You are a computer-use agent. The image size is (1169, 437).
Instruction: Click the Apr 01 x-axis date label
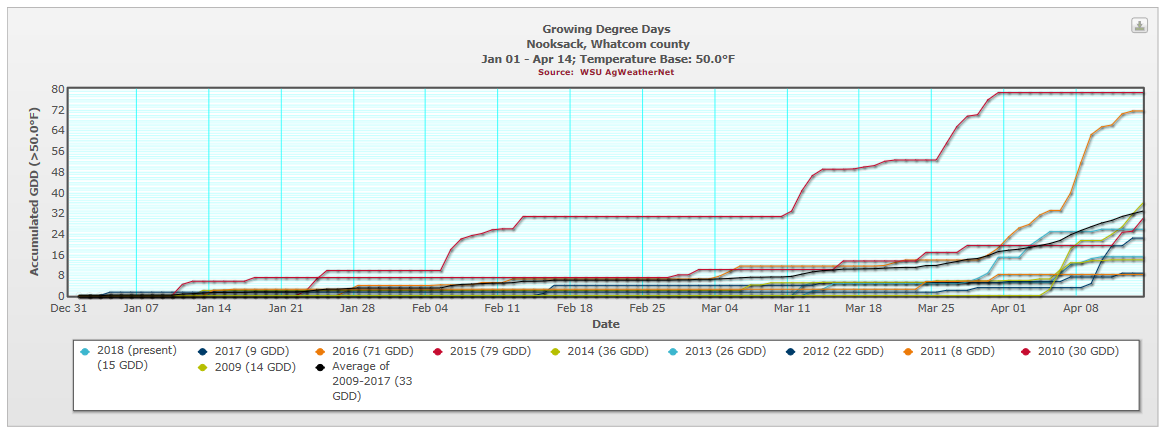[x=1008, y=309]
